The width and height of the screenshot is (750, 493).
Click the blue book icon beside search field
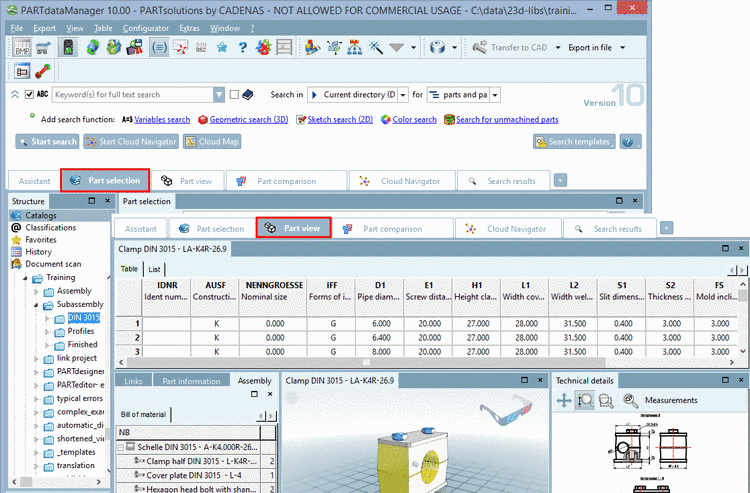pyautogui.click(x=248, y=95)
